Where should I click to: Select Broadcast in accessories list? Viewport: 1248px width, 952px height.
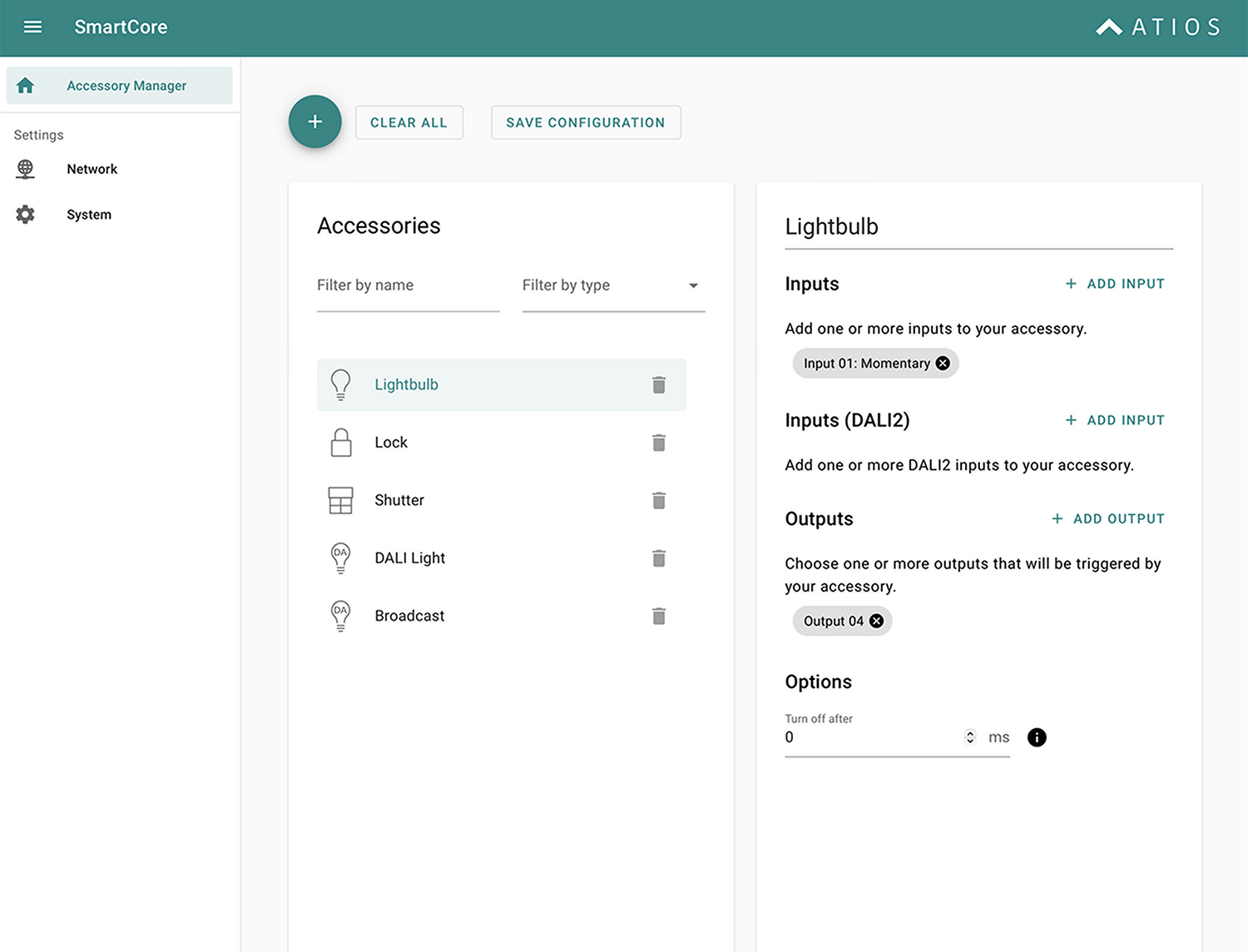(502, 616)
